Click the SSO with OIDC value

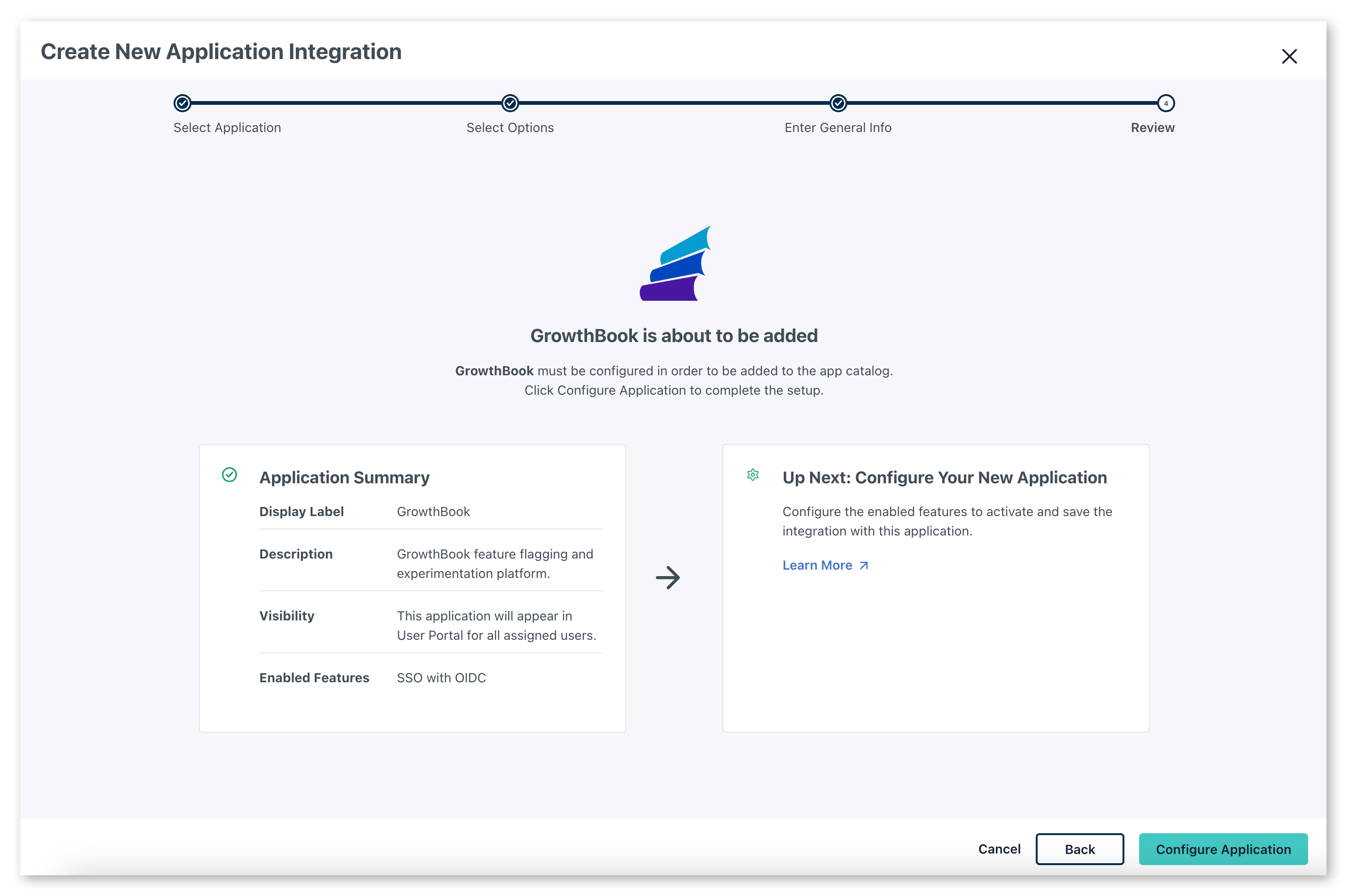pyautogui.click(x=442, y=677)
